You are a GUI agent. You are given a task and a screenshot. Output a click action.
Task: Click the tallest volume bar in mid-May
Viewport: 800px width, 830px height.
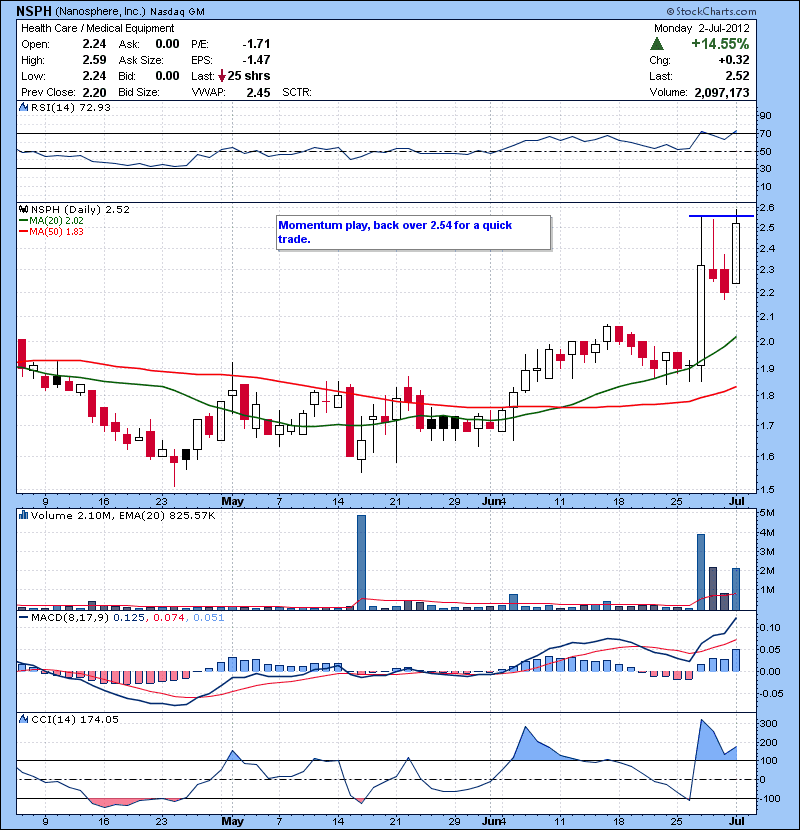pyautogui.click(x=361, y=563)
